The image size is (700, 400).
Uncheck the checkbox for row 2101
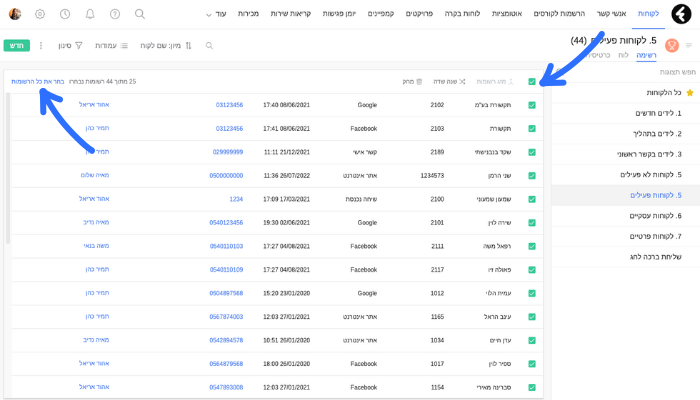(x=532, y=223)
